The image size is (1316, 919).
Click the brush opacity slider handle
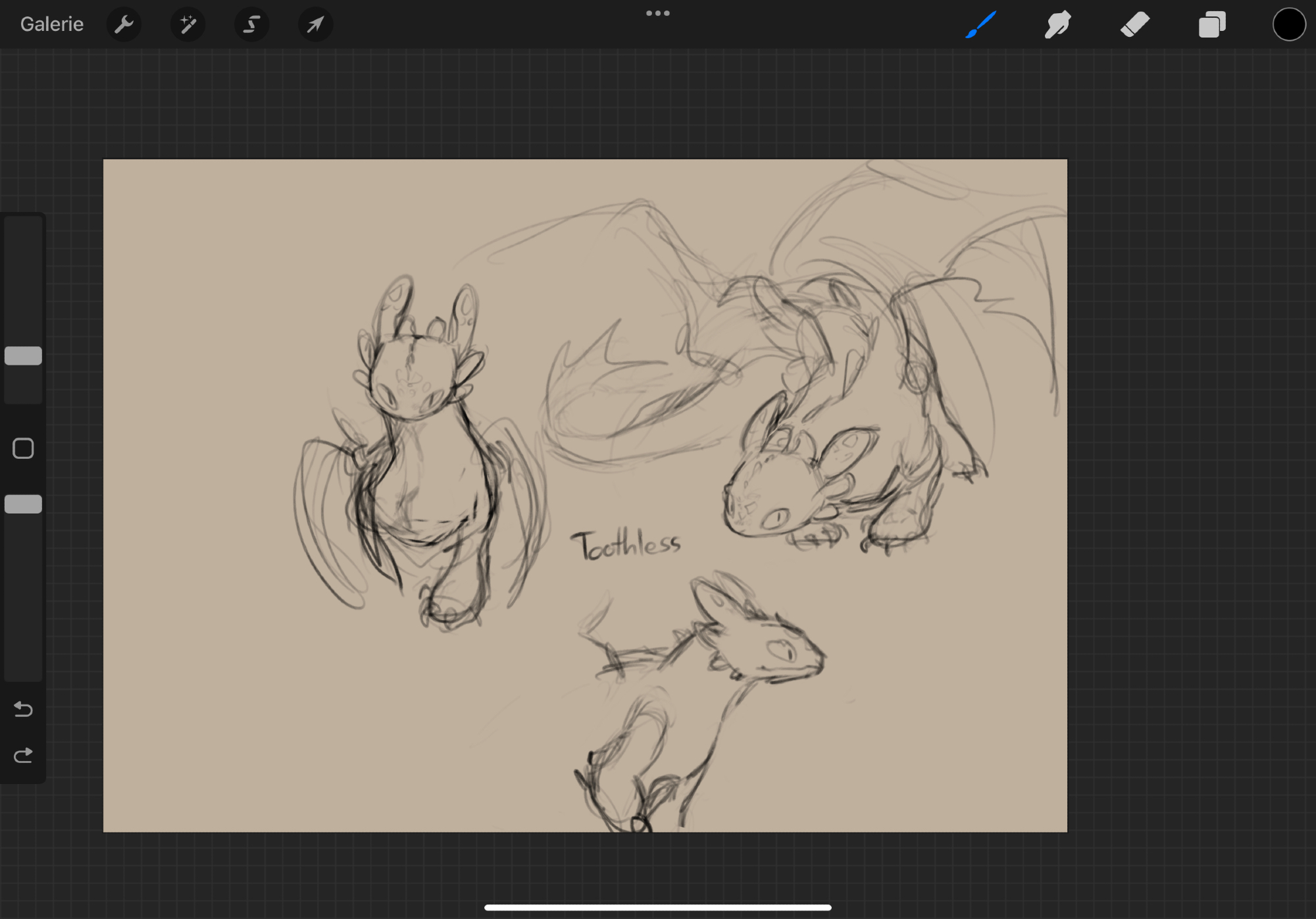(23, 504)
